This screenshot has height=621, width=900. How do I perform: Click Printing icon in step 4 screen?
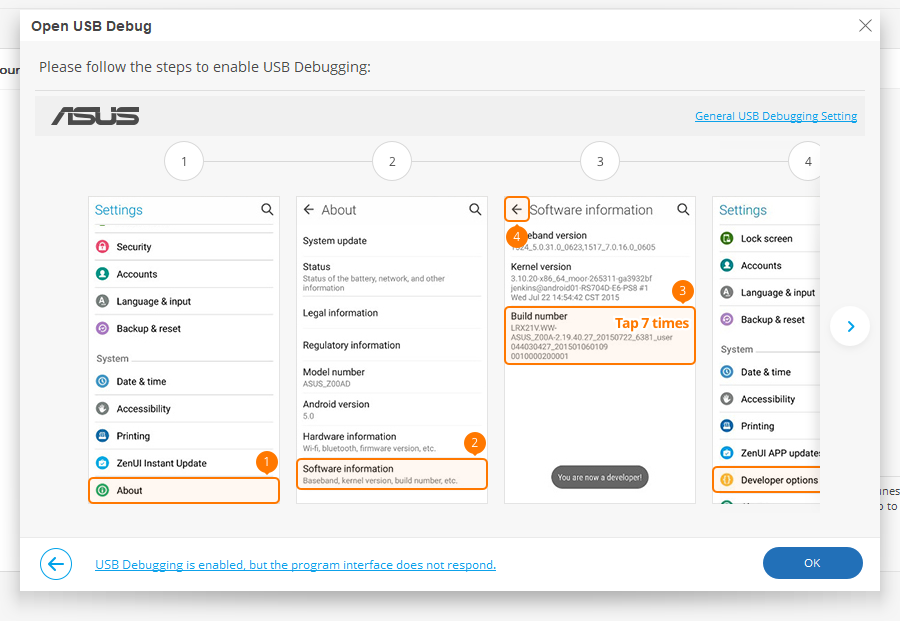[727, 425]
